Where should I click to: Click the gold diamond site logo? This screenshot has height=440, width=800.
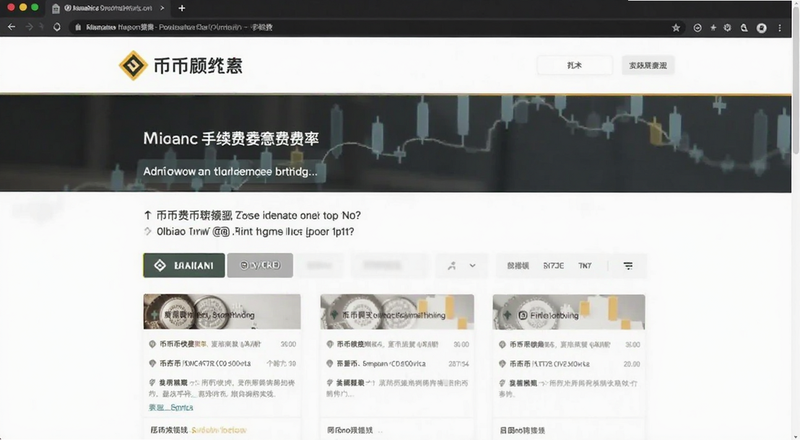tap(133, 65)
